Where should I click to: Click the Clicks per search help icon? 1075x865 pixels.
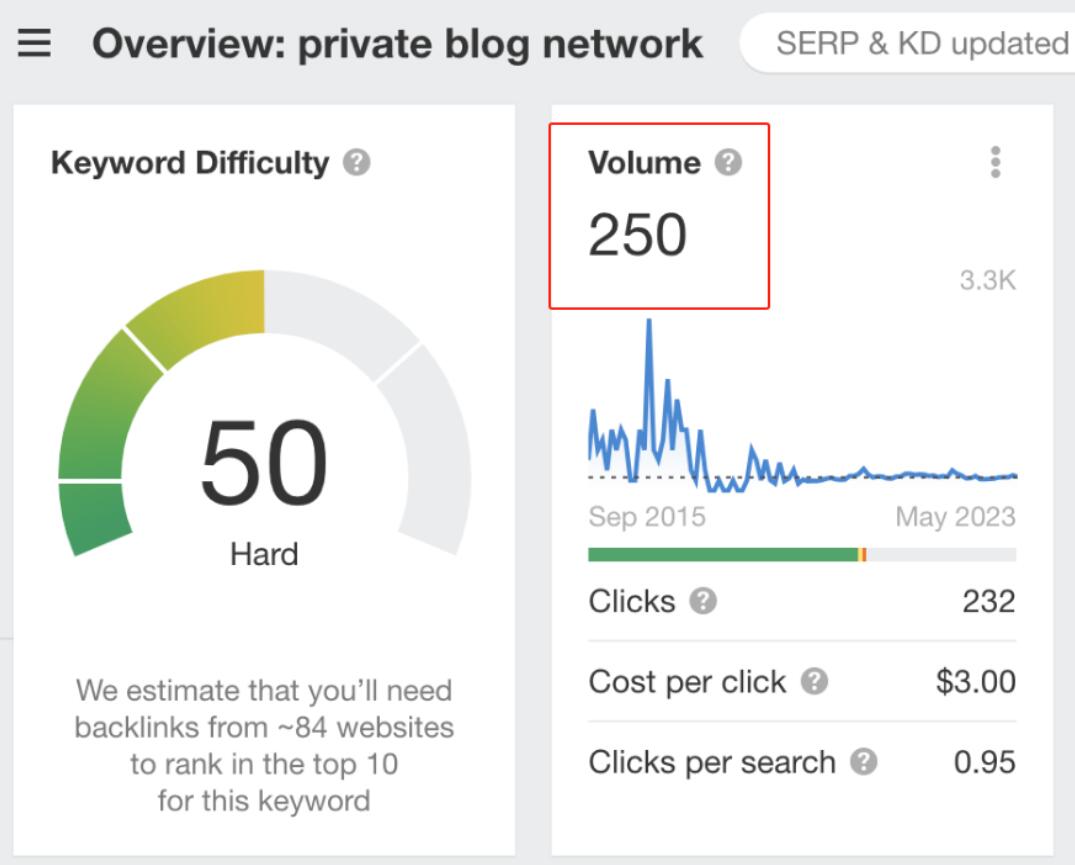pyautogui.click(x=864, y=762)
